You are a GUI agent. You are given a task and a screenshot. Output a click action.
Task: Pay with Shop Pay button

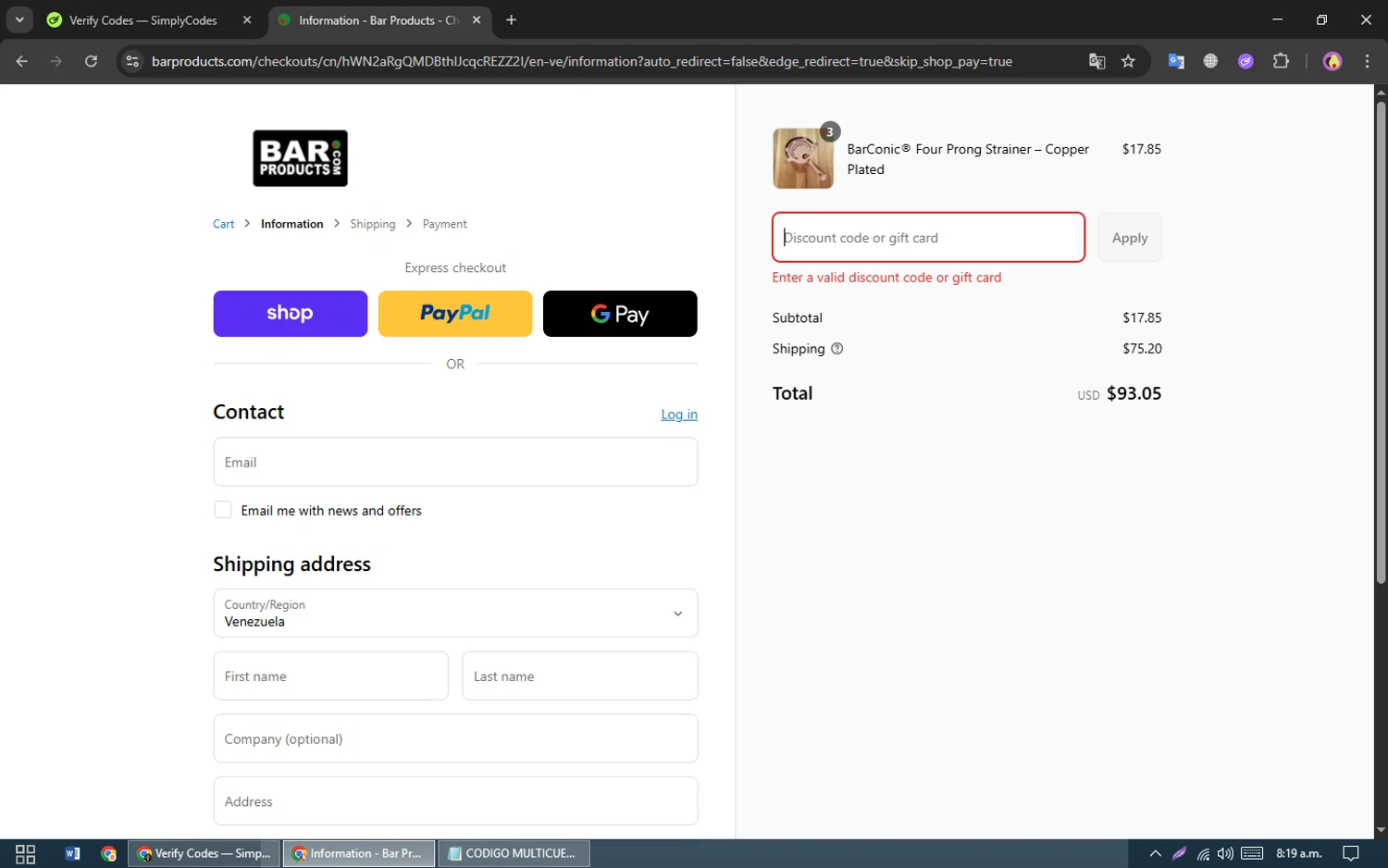coord(290,314)
